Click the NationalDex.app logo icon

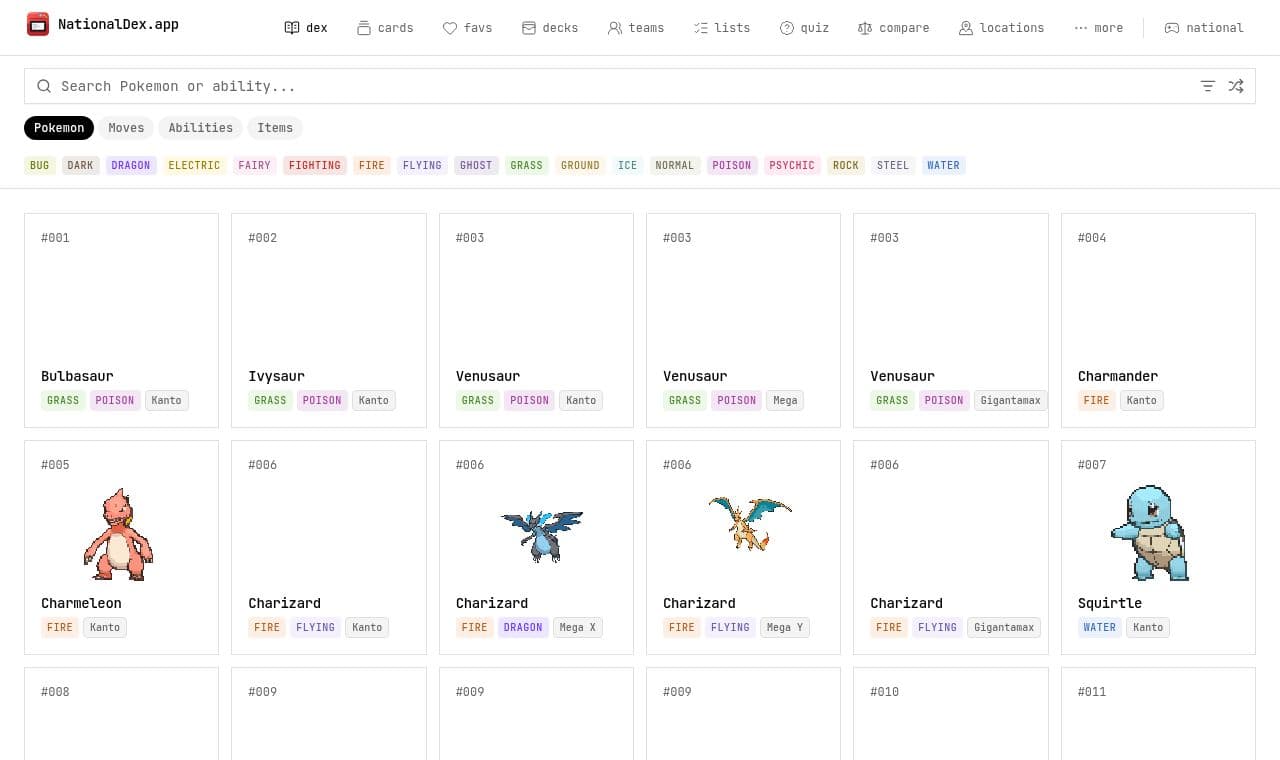click(38, 24)
